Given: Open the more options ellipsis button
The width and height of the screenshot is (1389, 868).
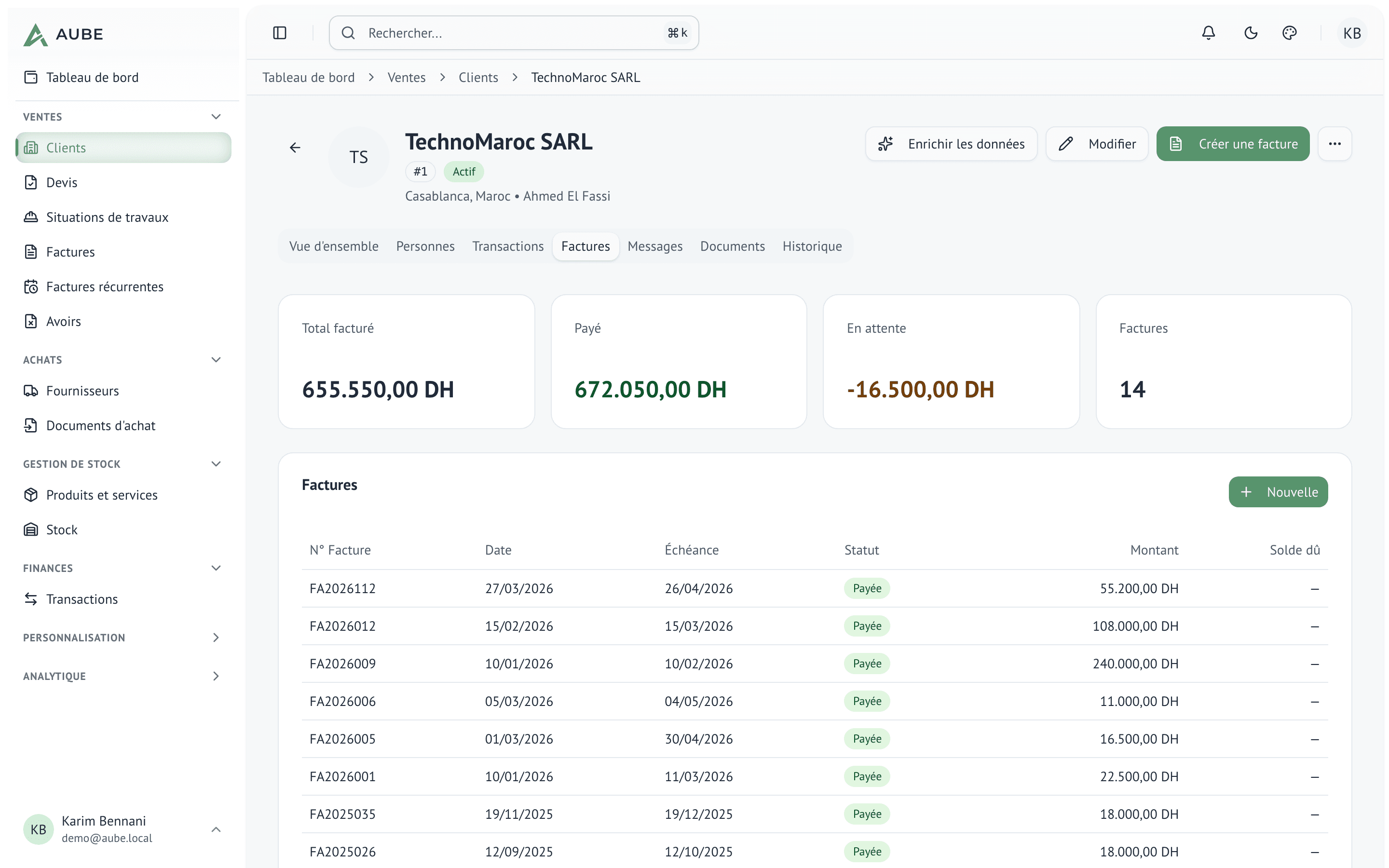Looking at the screenshot, I should pos(1335,144).
